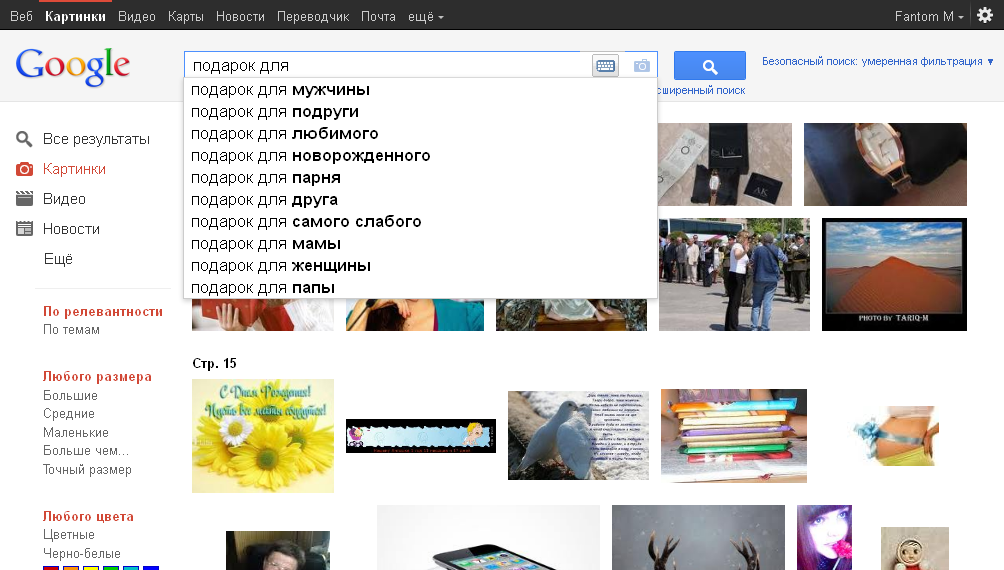This screenshot has height=570, width=1004.
Task: Open the yellow daisies birthday thumbnail
Action: tap(263, 436)
